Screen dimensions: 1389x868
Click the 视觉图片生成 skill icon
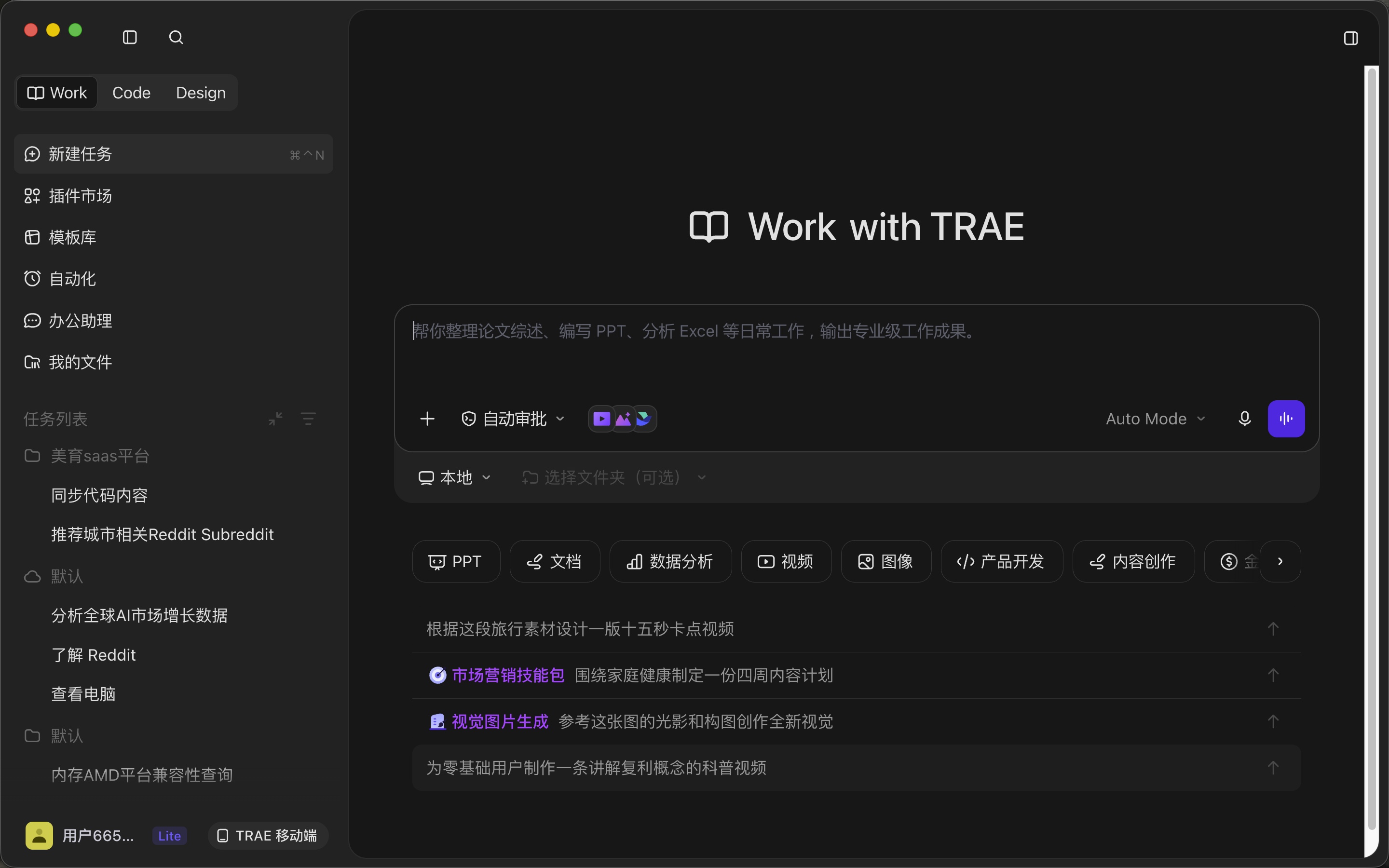tap(437, 721)
